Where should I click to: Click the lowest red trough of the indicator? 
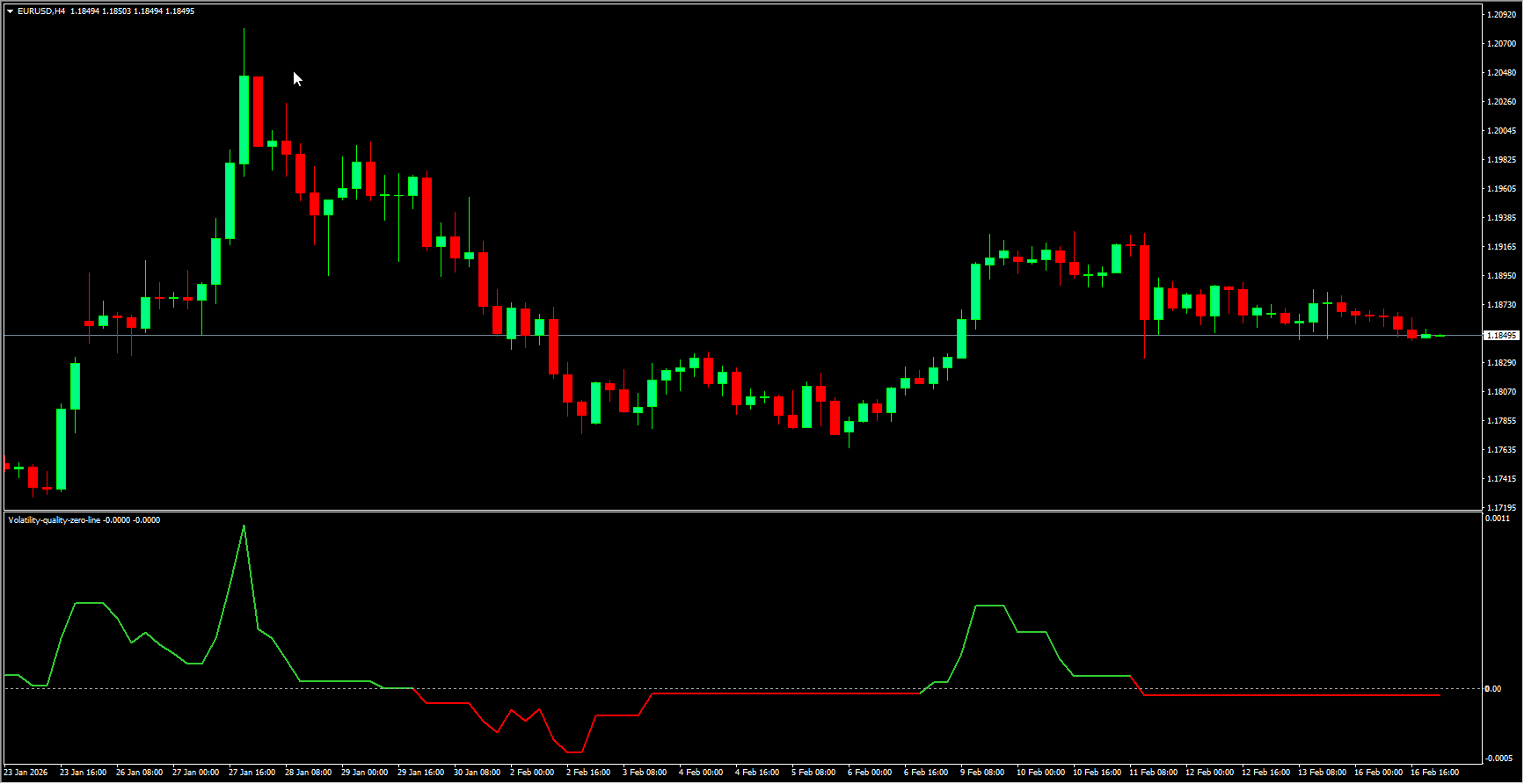(574, 751)
